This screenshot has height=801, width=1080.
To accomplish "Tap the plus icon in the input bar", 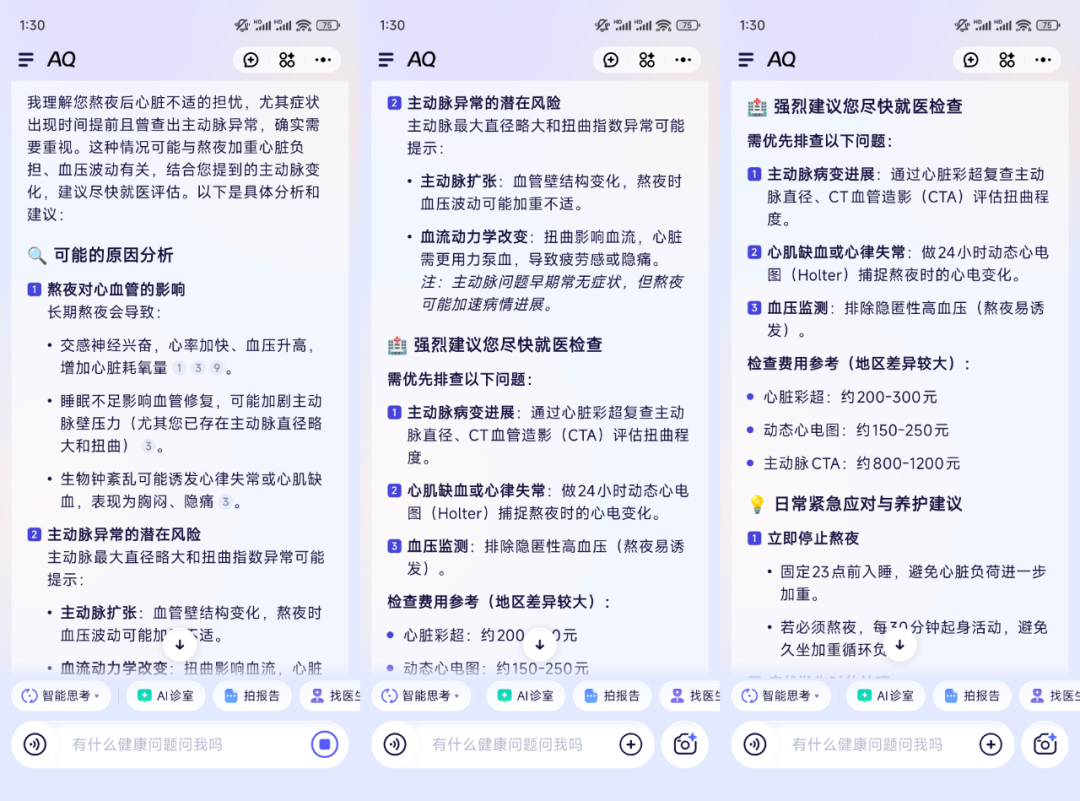I will coord(631,744).
